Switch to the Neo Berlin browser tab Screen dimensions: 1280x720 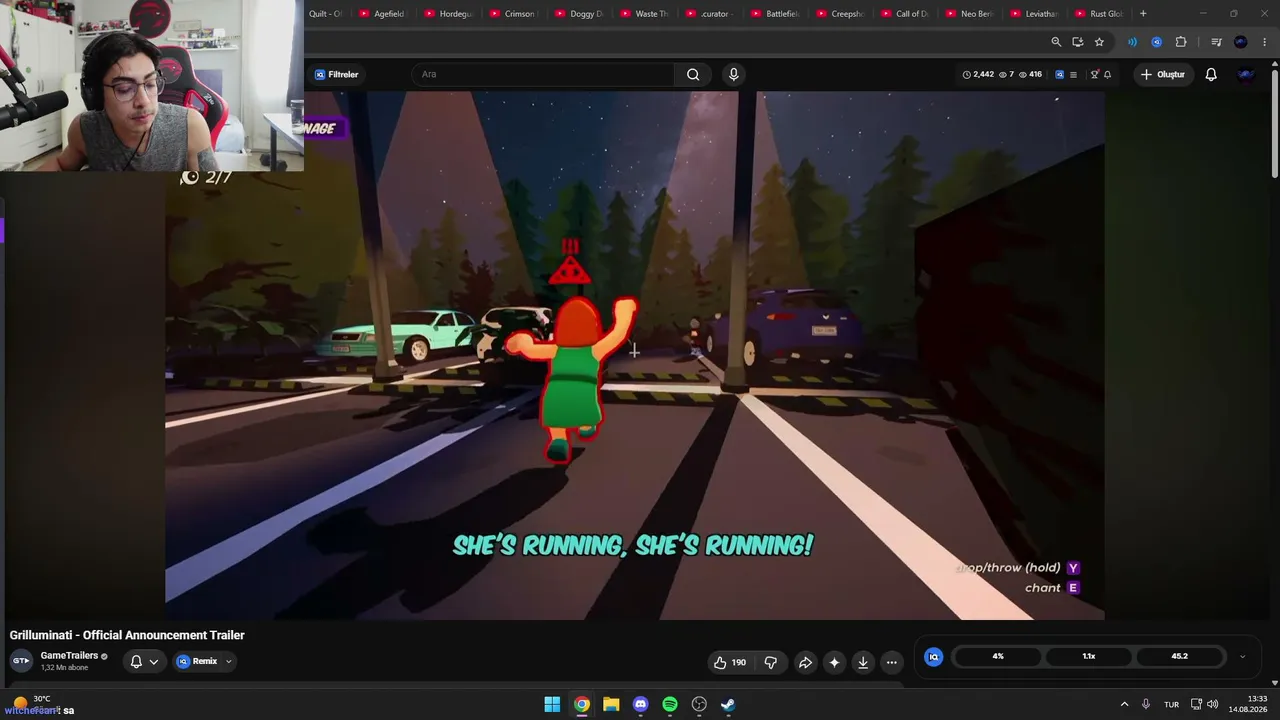(970, 14)
